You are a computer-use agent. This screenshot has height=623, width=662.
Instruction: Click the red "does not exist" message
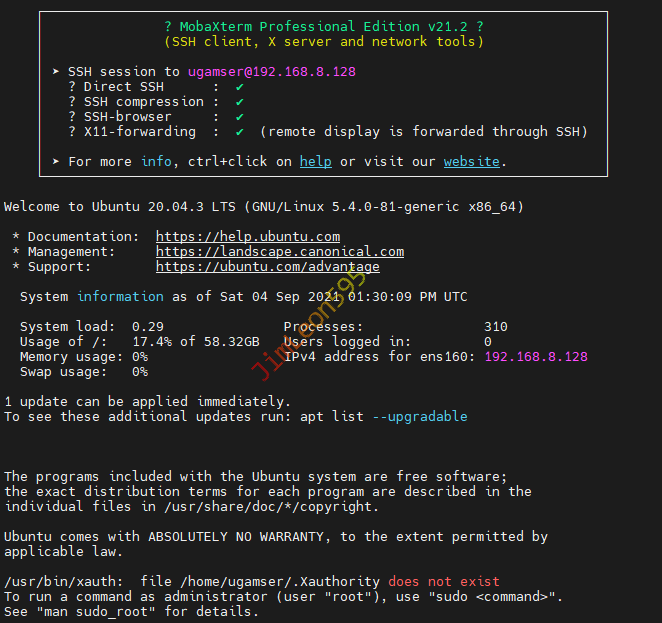click(x=444, y=582)
